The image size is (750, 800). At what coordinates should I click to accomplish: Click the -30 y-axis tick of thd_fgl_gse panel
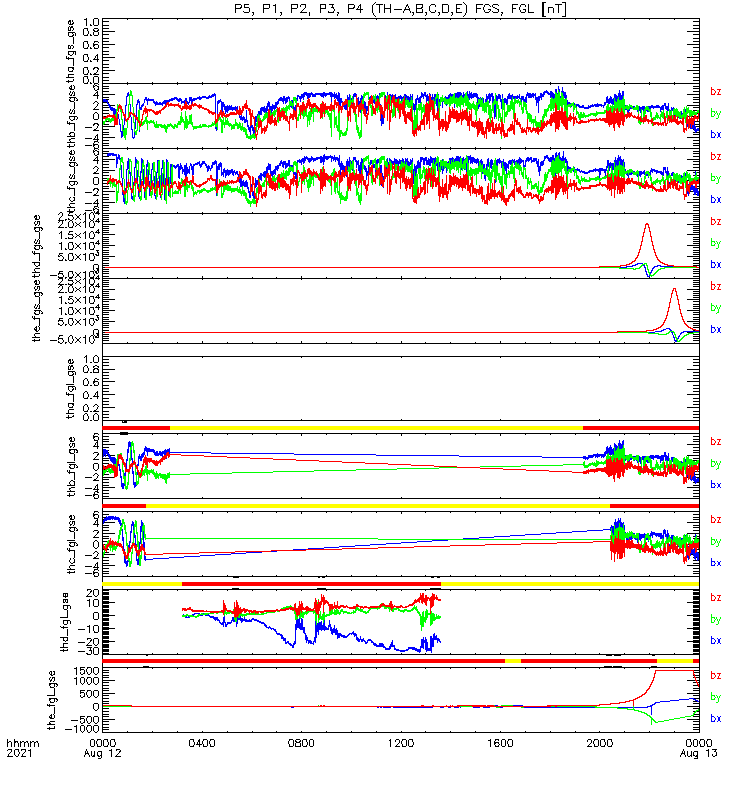click(88, 652)
